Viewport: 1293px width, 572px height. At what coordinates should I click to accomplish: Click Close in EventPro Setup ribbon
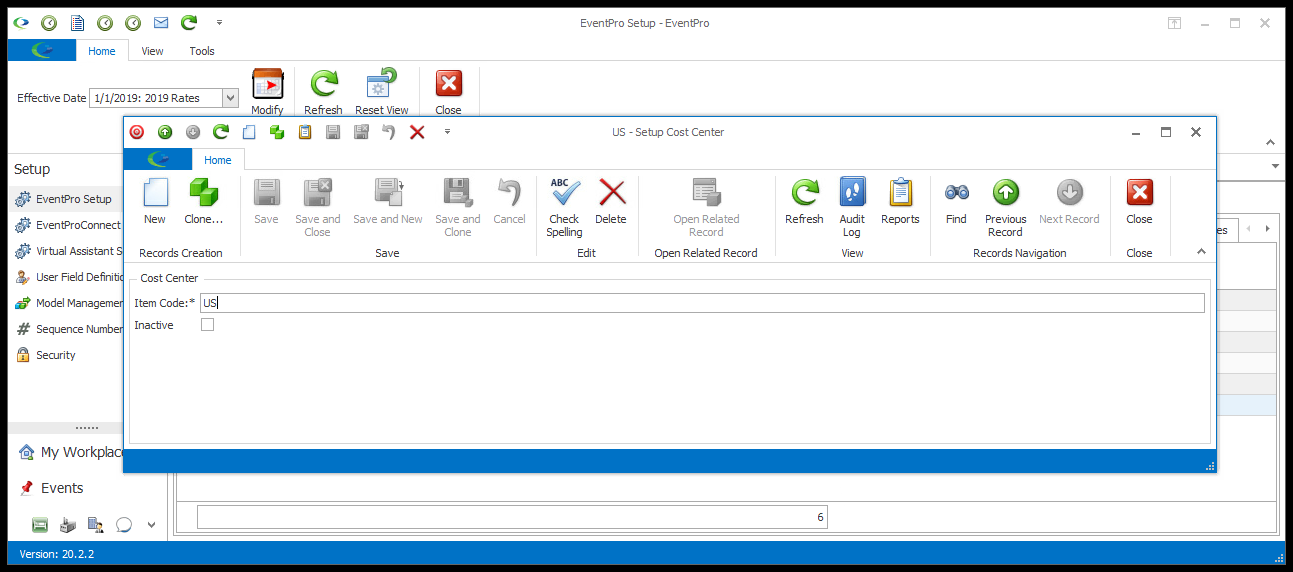pos(448,92)
